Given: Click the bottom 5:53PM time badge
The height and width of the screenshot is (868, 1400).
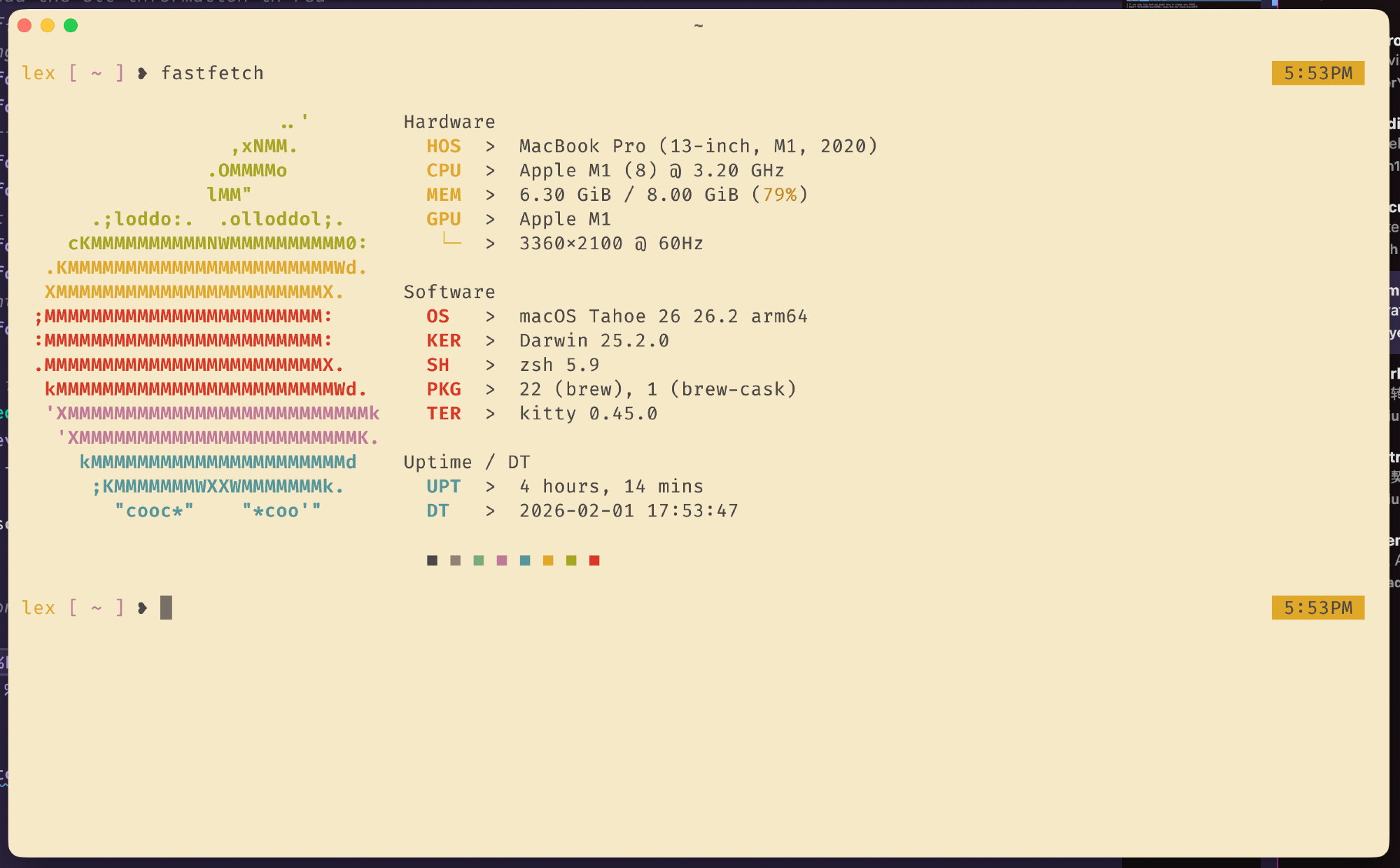Looking at the screenshot, I should point(1317,608).
